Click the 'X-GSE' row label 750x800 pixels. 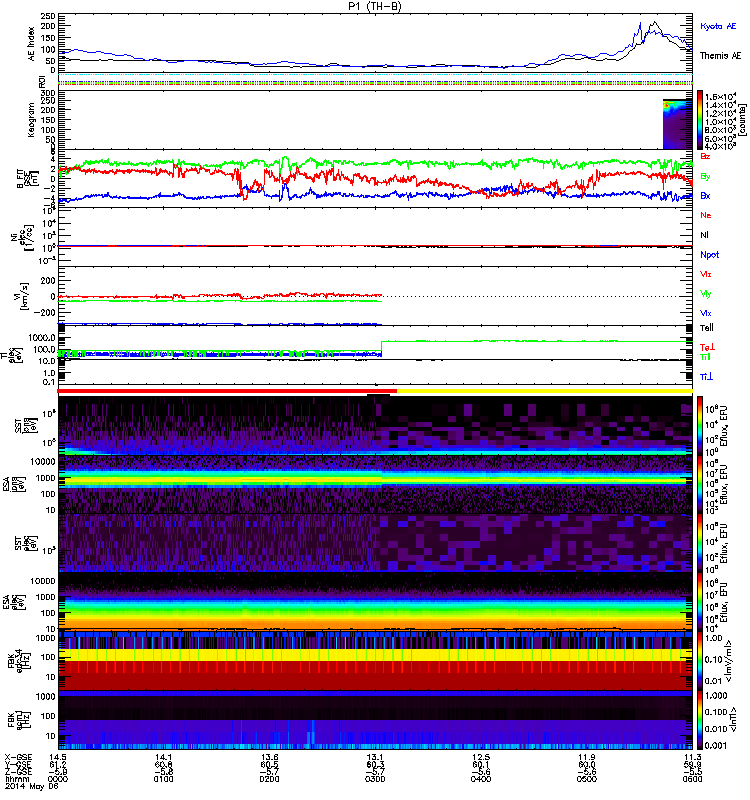pos(18,757)
